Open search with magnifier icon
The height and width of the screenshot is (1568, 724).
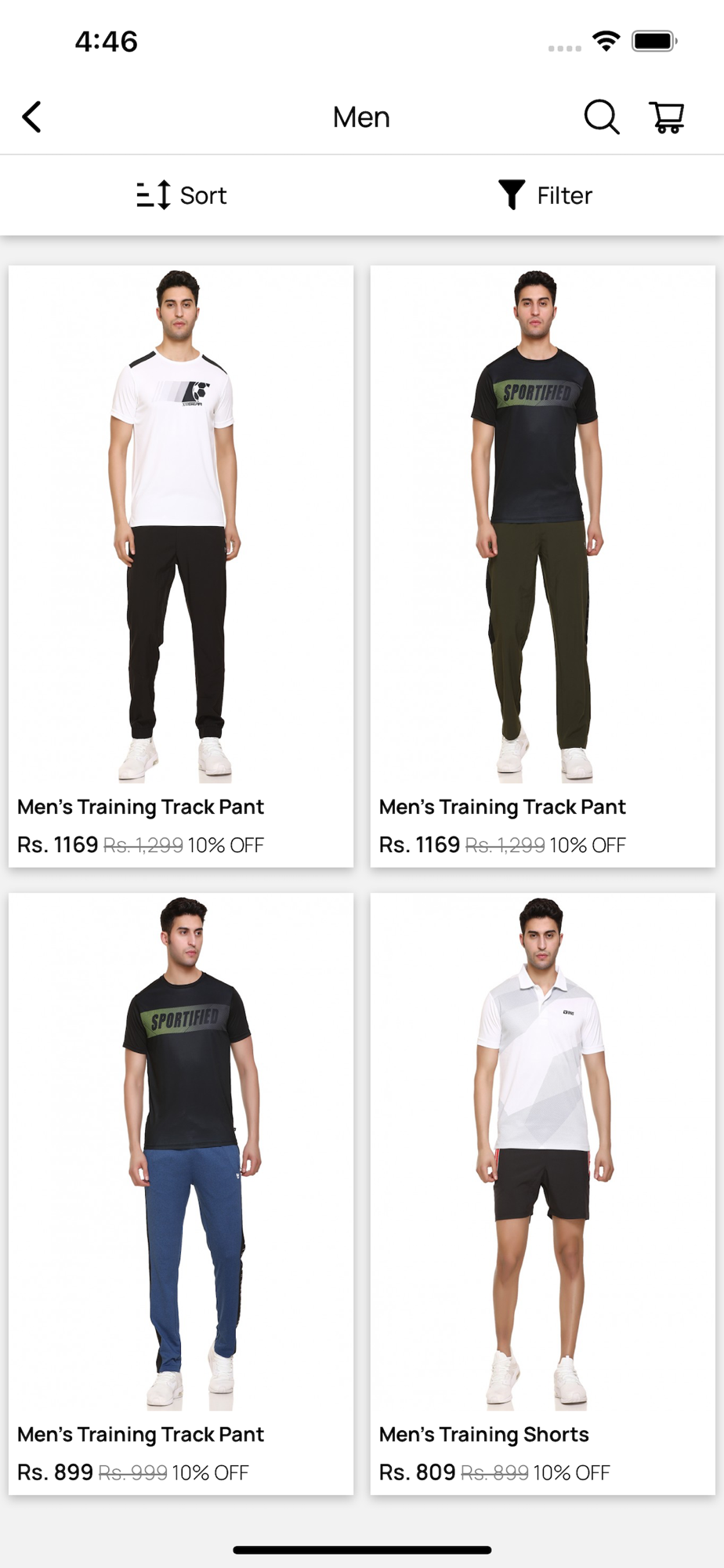pyautogui.click(x=602, y=118)
